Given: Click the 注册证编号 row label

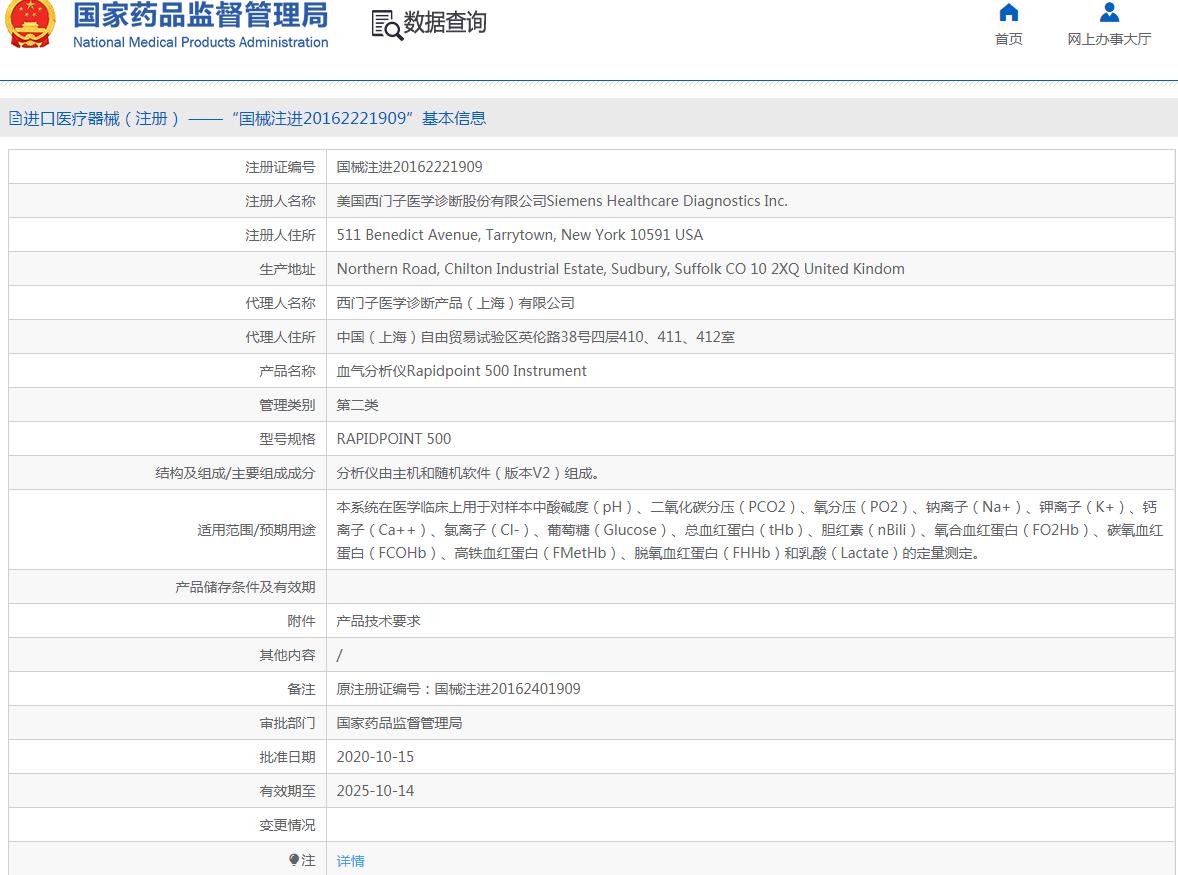Looking at the screenshot, I should tap(280, 167).
